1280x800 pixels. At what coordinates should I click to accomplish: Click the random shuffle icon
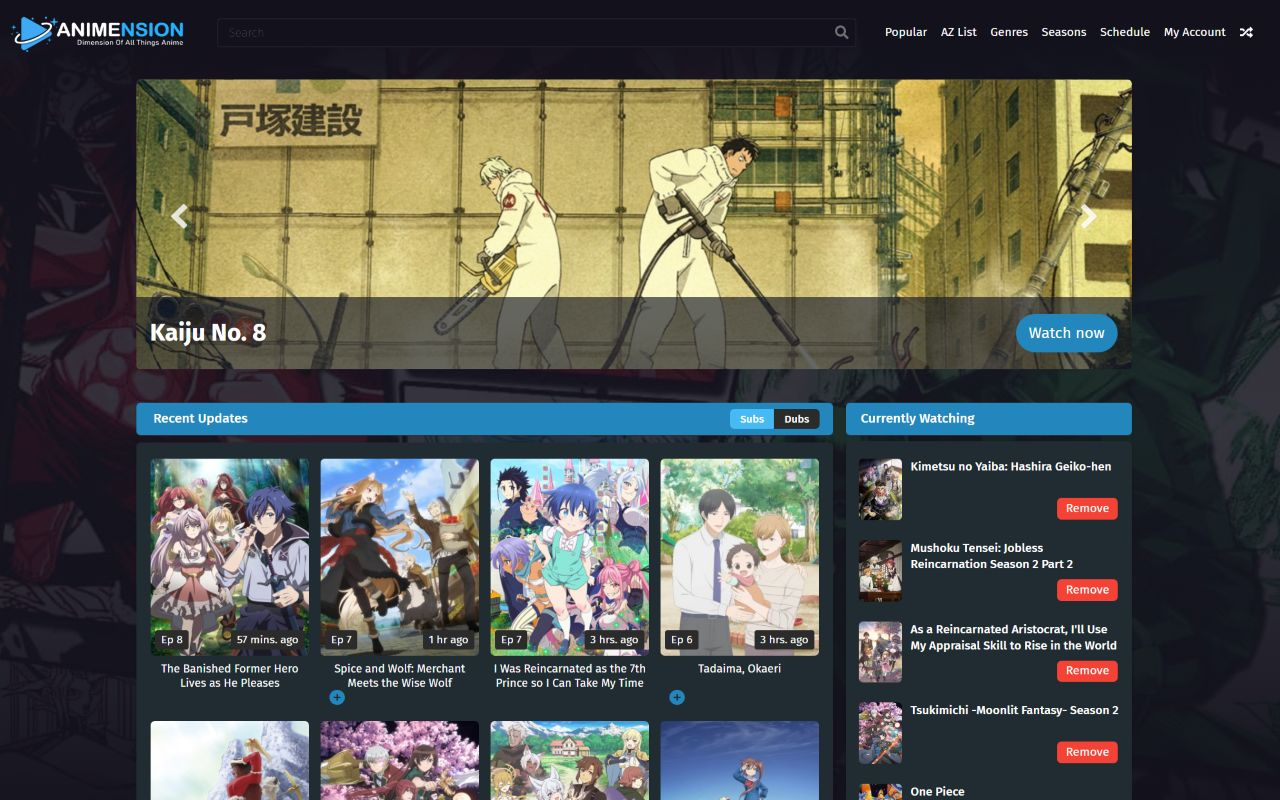point(1246,32)
